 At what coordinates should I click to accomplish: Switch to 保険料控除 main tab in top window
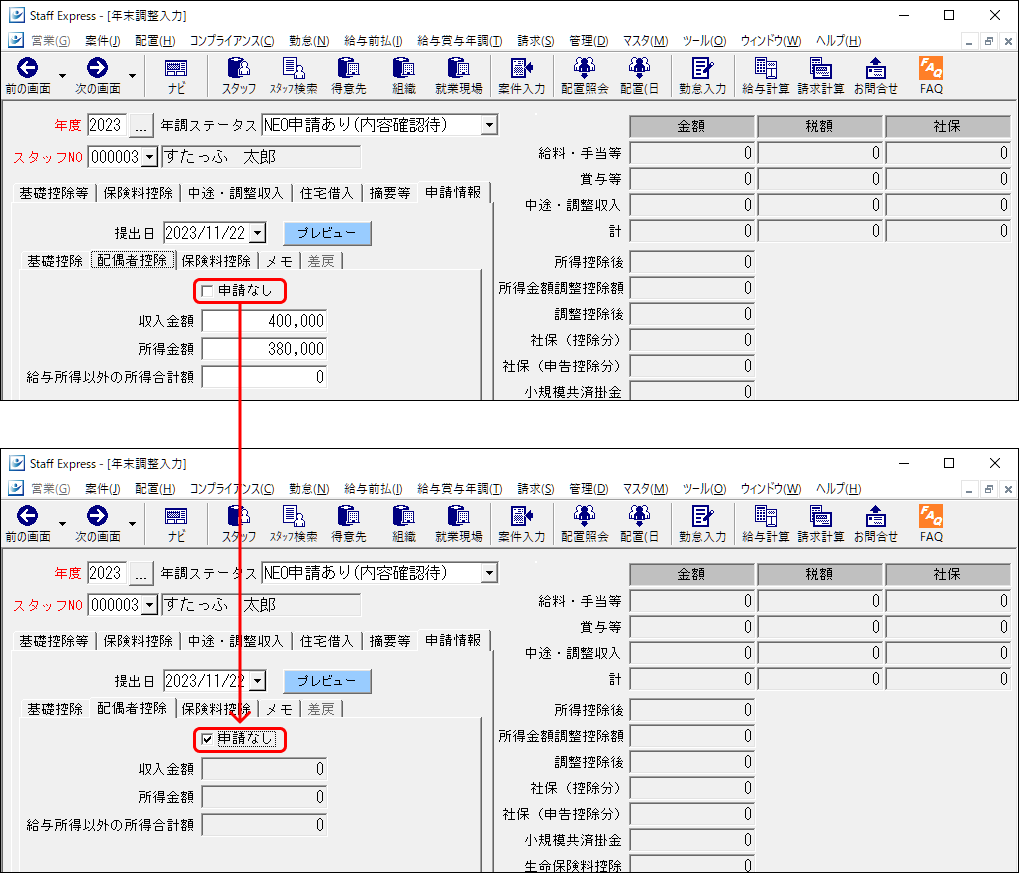[138, 193]
